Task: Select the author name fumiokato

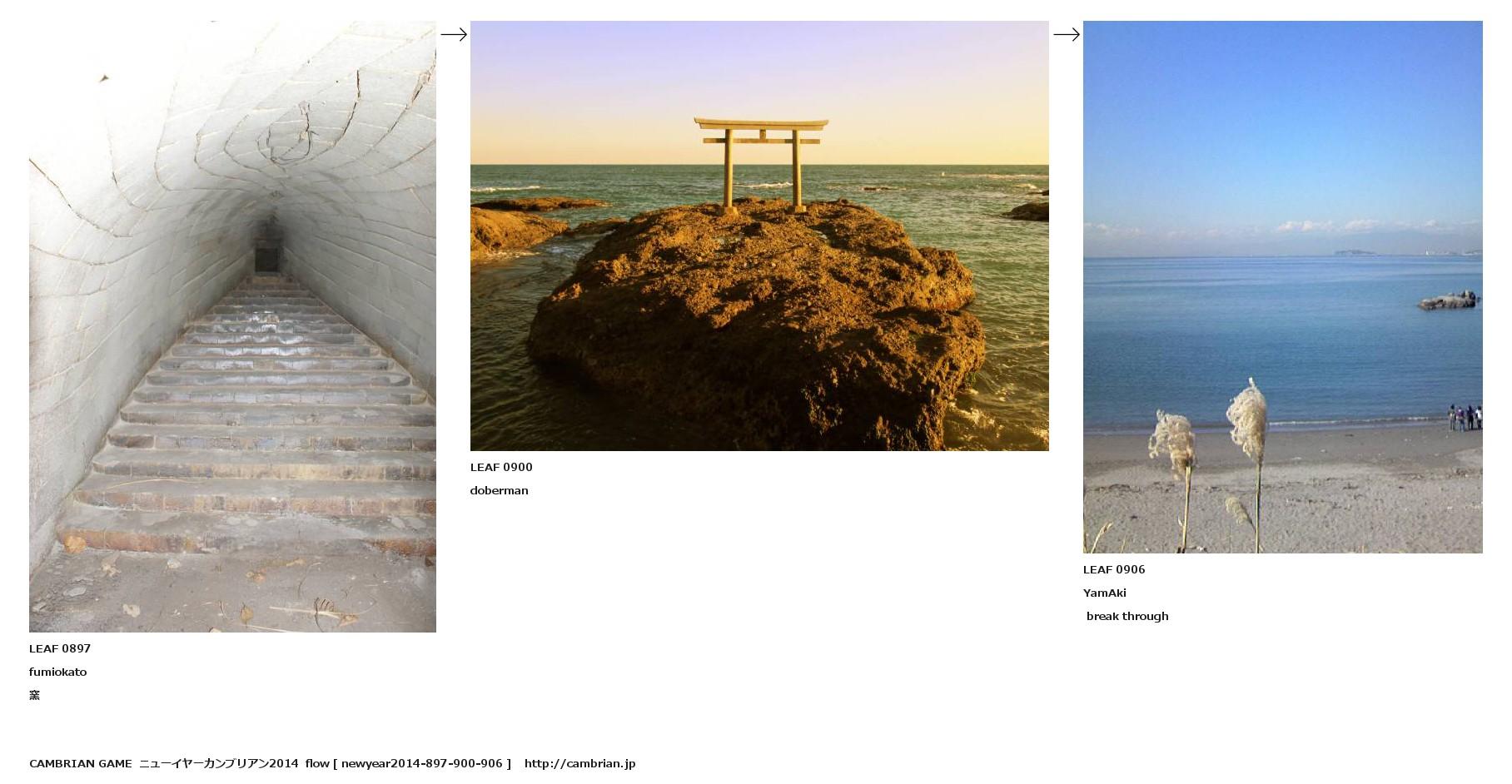Action: [x=58, y=672]
